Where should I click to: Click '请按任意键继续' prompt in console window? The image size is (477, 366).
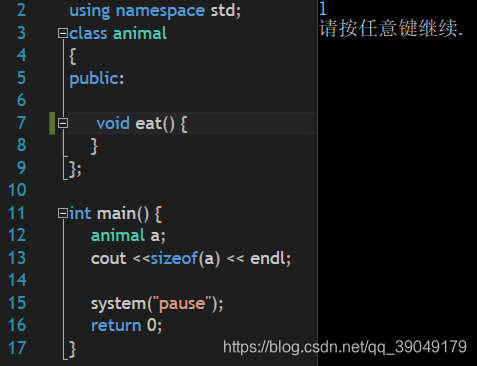[391, 28]
